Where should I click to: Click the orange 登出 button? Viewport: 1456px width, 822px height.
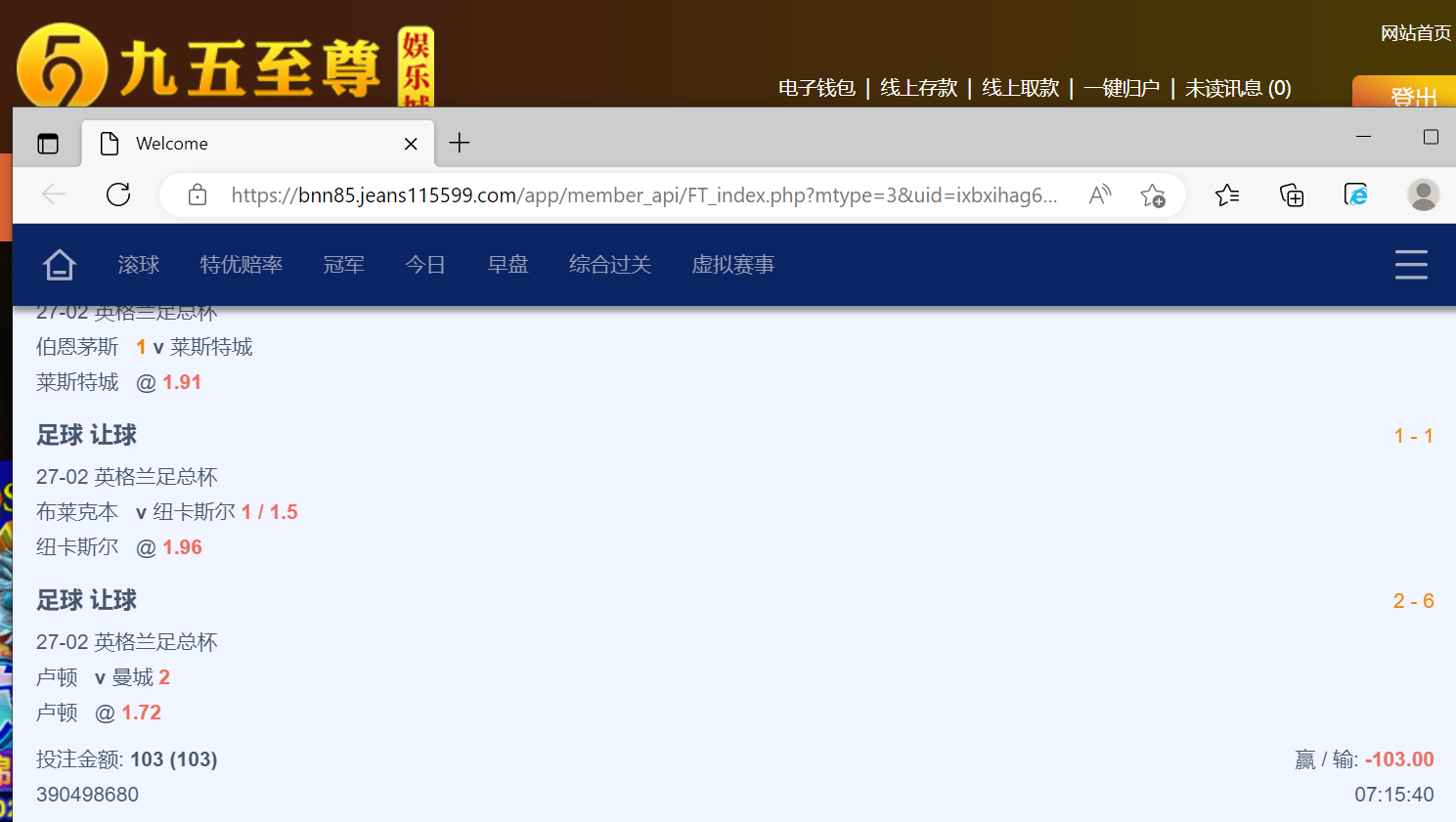pos(1405,92)
